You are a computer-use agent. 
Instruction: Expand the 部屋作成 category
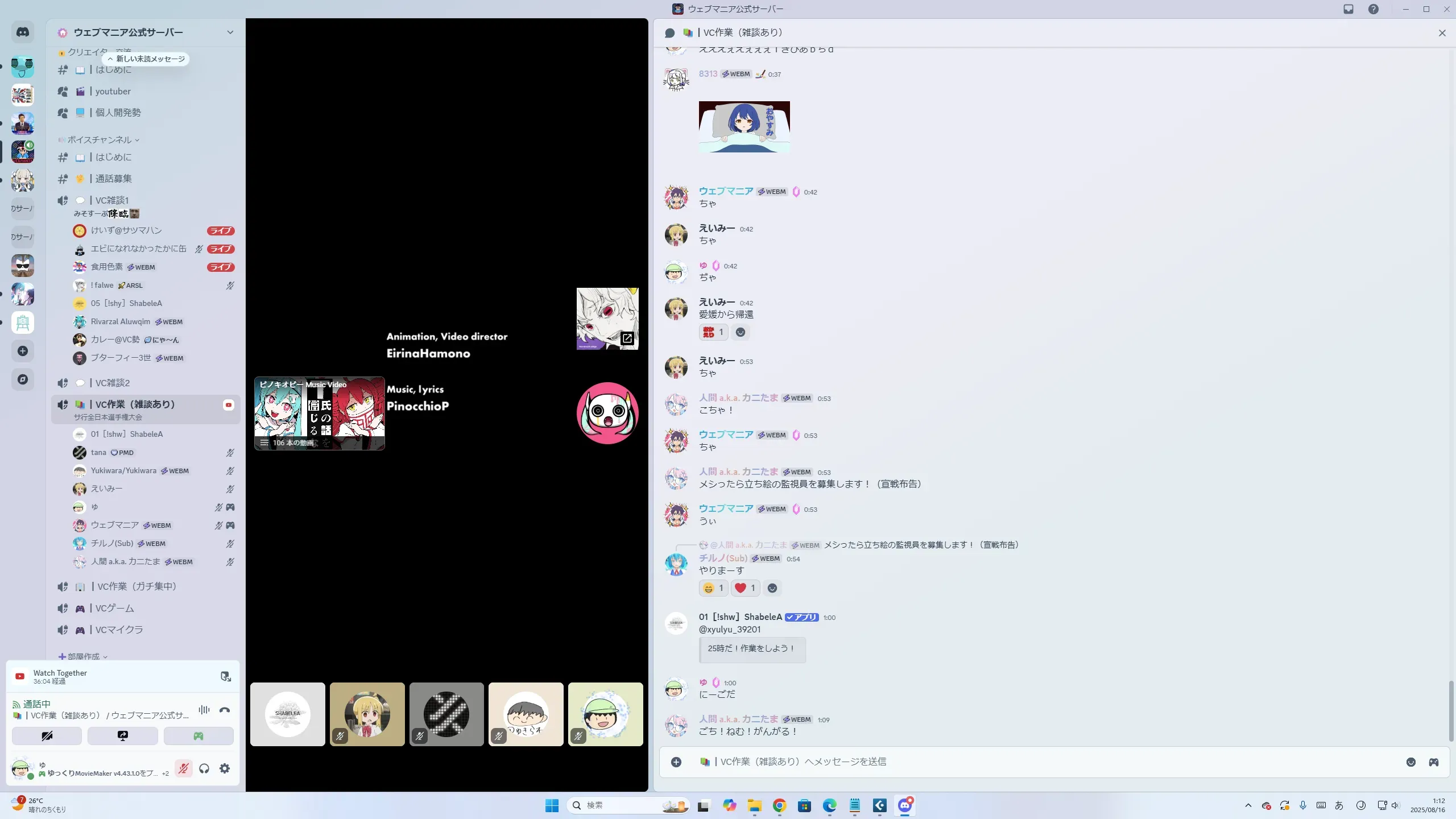tap(84, 656)
